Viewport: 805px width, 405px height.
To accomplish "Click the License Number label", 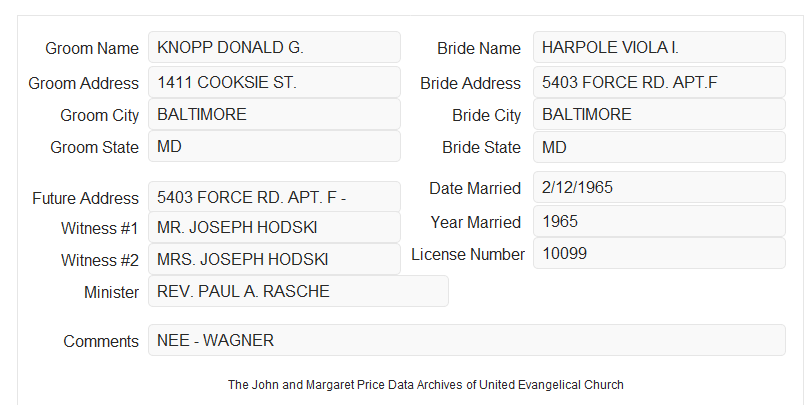I will pyautogui.click(x=468, y=255).
